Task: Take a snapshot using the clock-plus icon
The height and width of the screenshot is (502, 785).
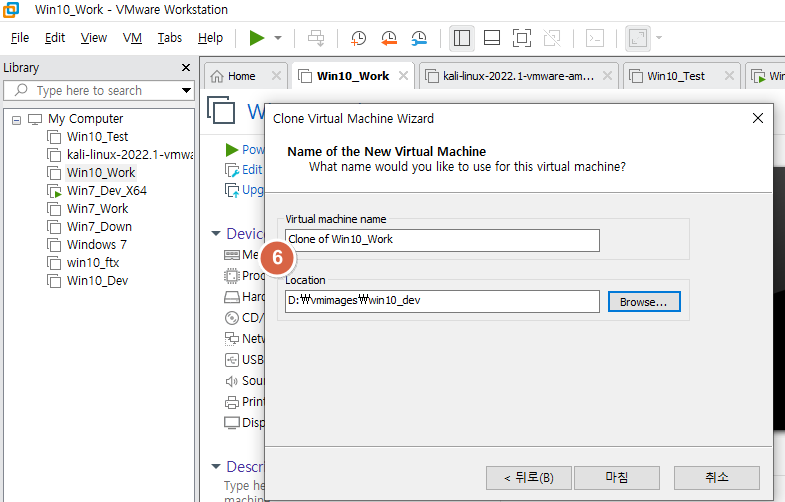Action: pos(358,38)
